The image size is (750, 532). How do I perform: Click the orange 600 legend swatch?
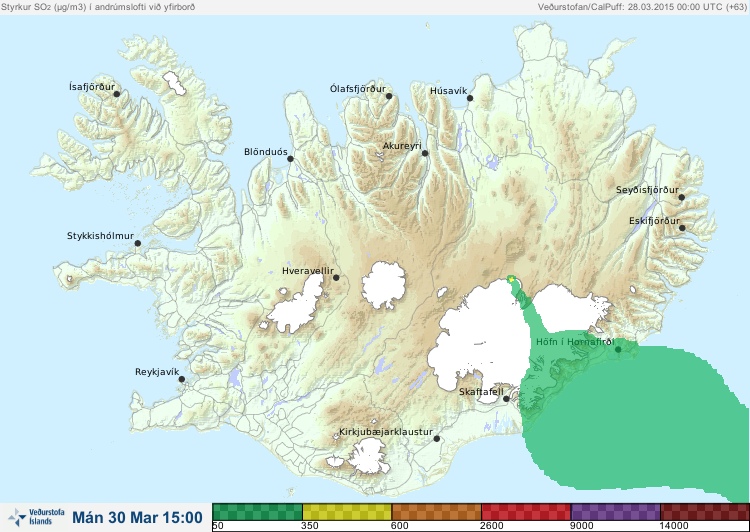tap(436, 512)
